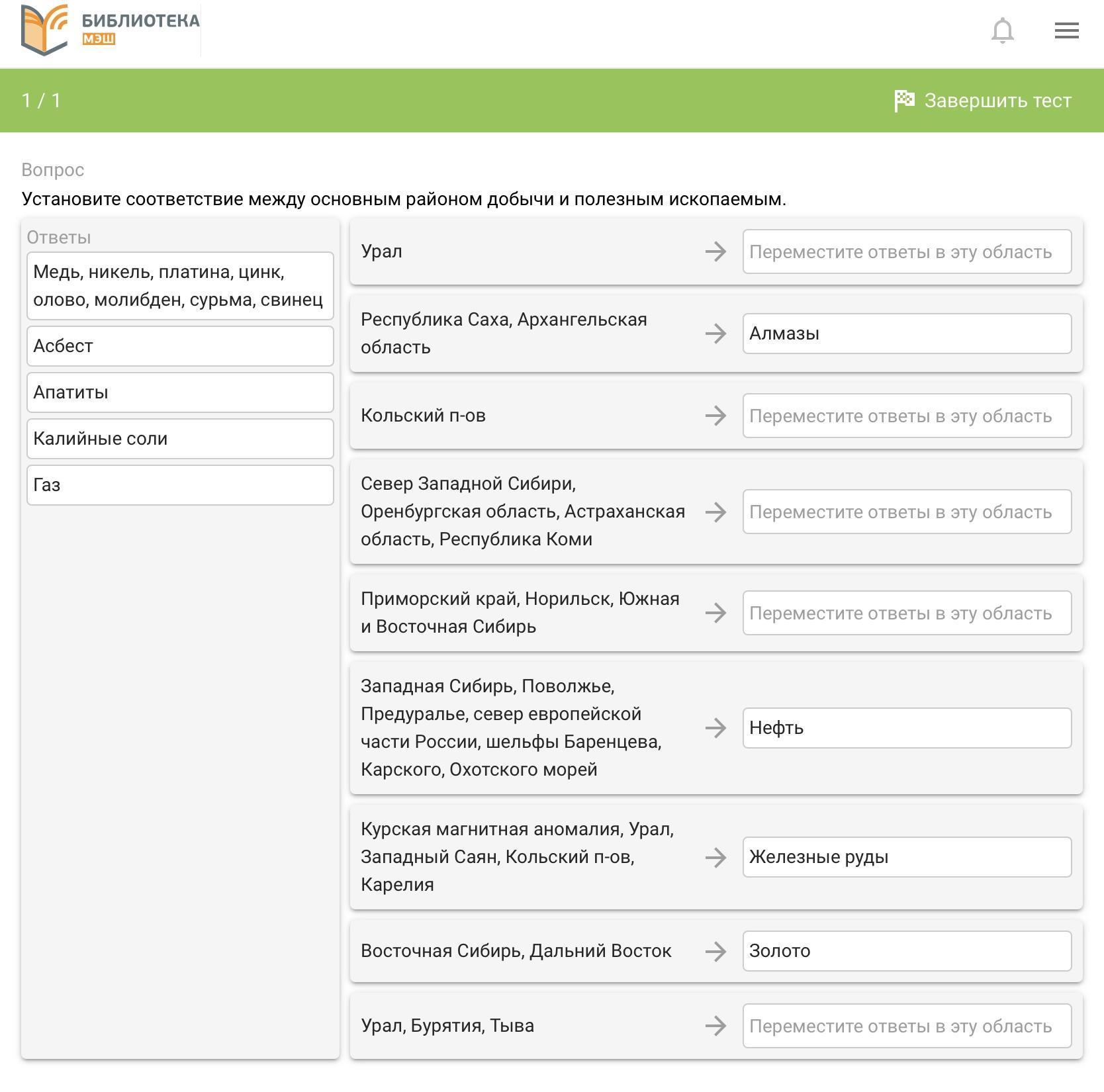Viewport: 1104px width, 1092px height.
Task: Click the arrow beside Восточная Сибирь, Дальний Восток
Action: click(x=715, y=951)
